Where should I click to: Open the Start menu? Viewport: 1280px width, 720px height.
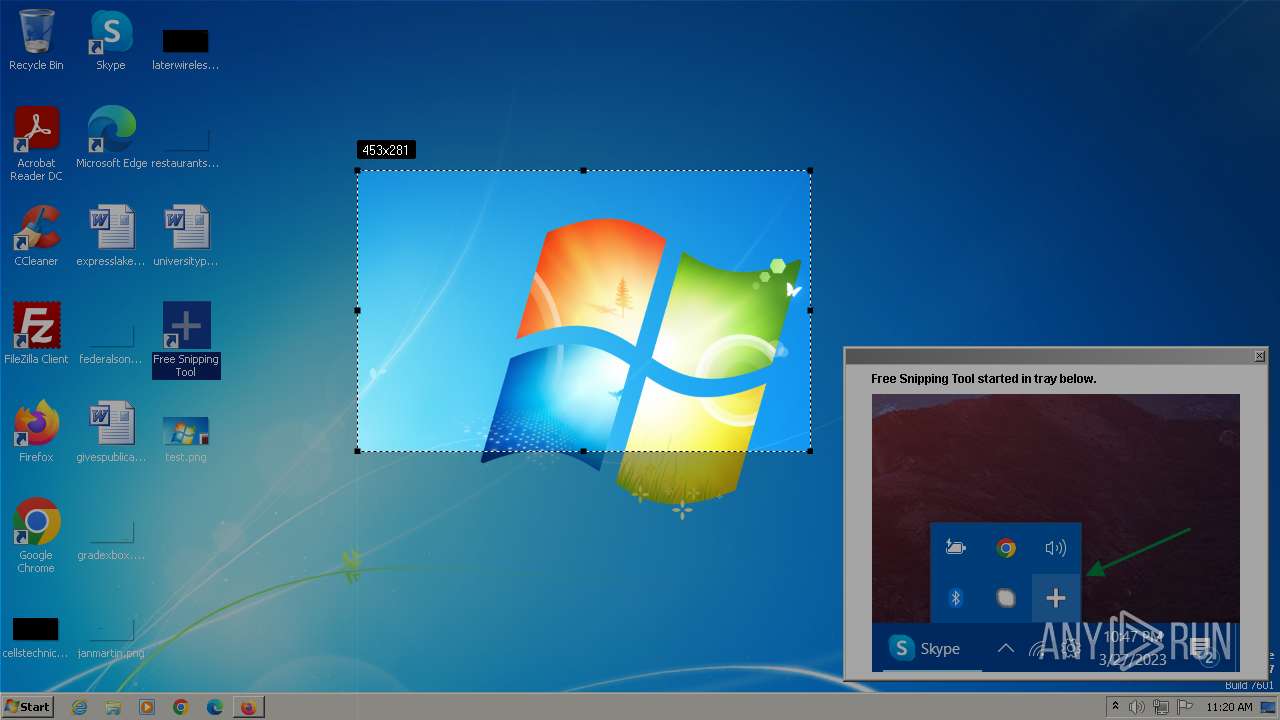pos(28,707)
